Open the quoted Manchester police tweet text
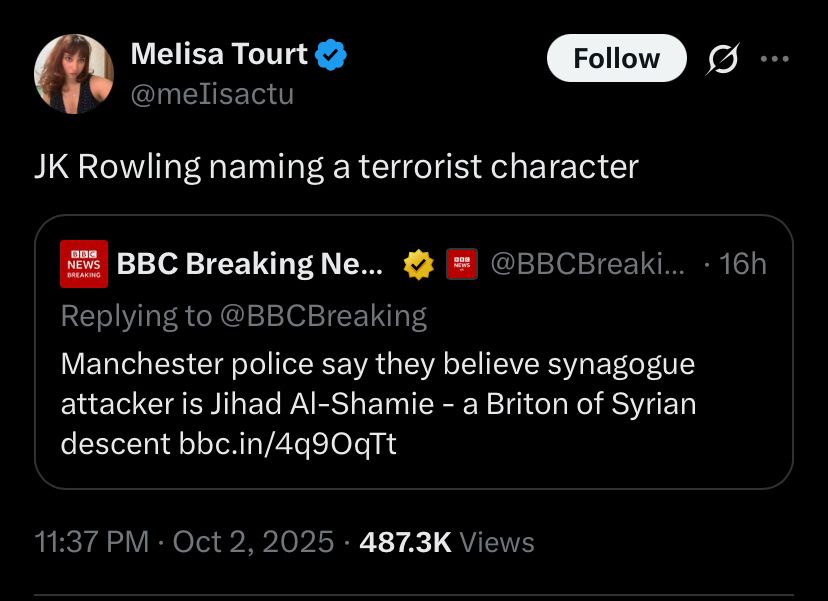Screen dimensions: 828x601 pyautogui.click(x=378, y=384)
